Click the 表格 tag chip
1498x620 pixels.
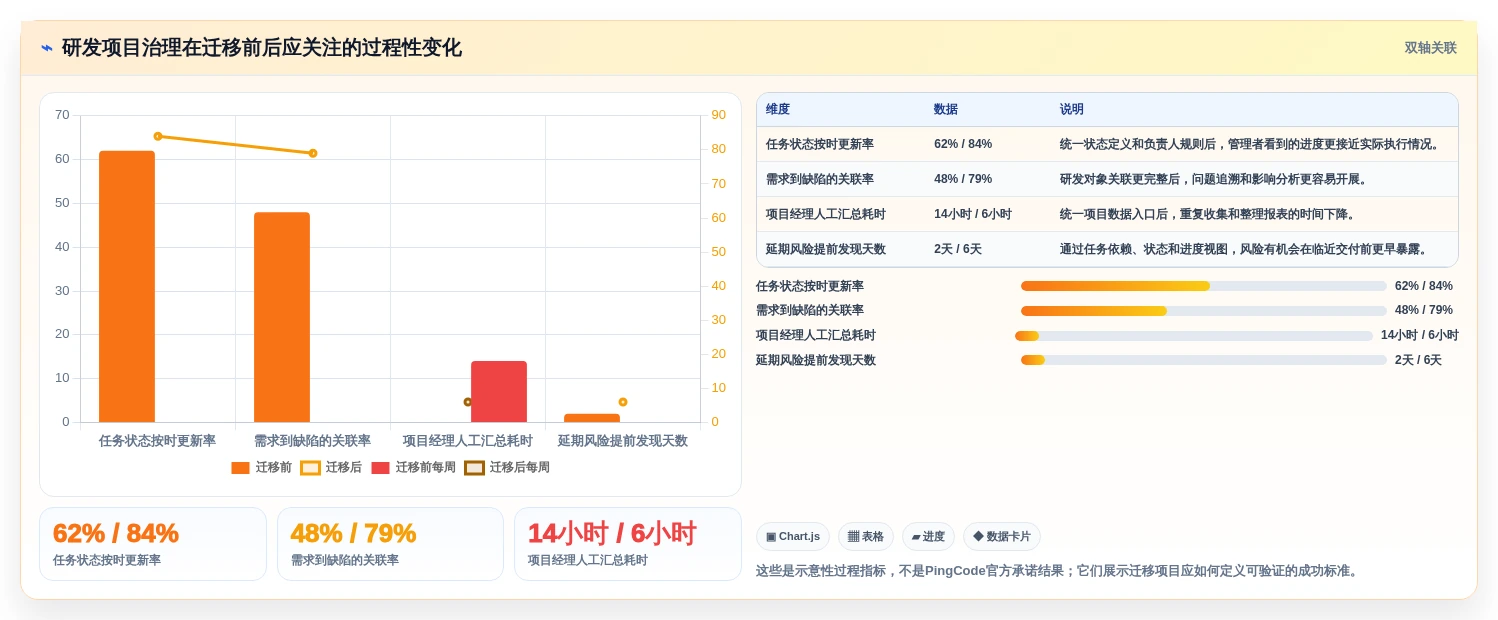point(866,537)
